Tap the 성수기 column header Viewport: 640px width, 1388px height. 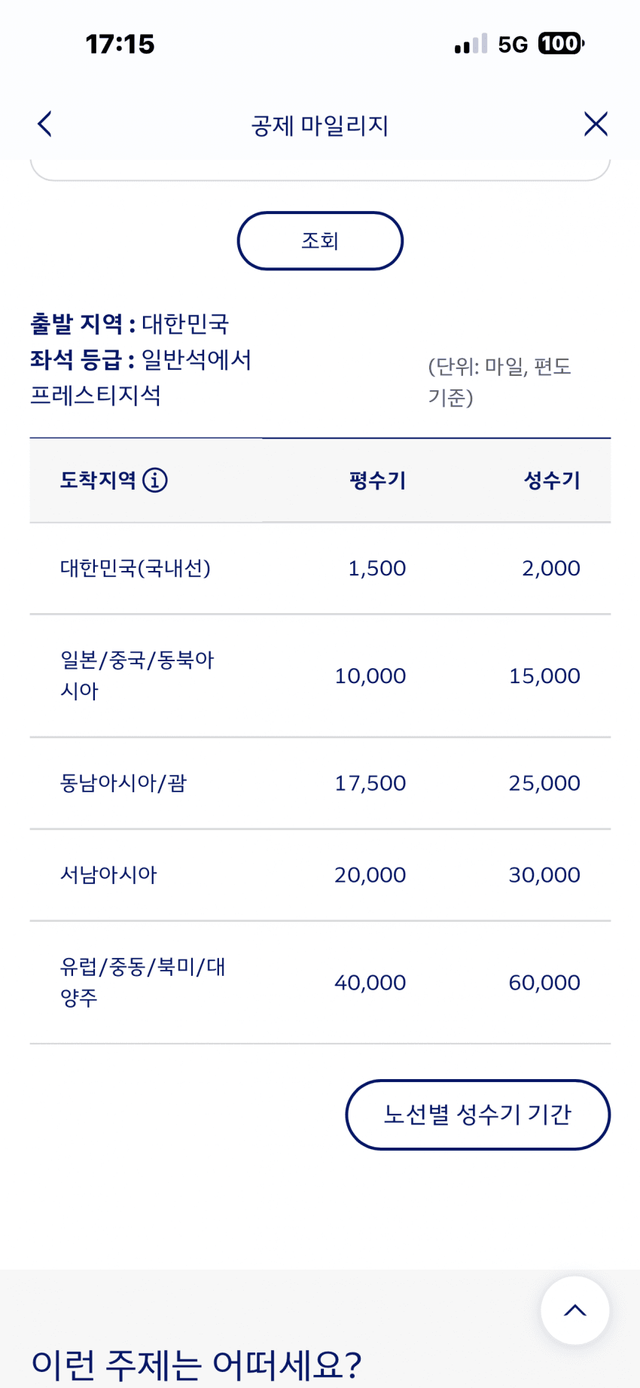551,480
